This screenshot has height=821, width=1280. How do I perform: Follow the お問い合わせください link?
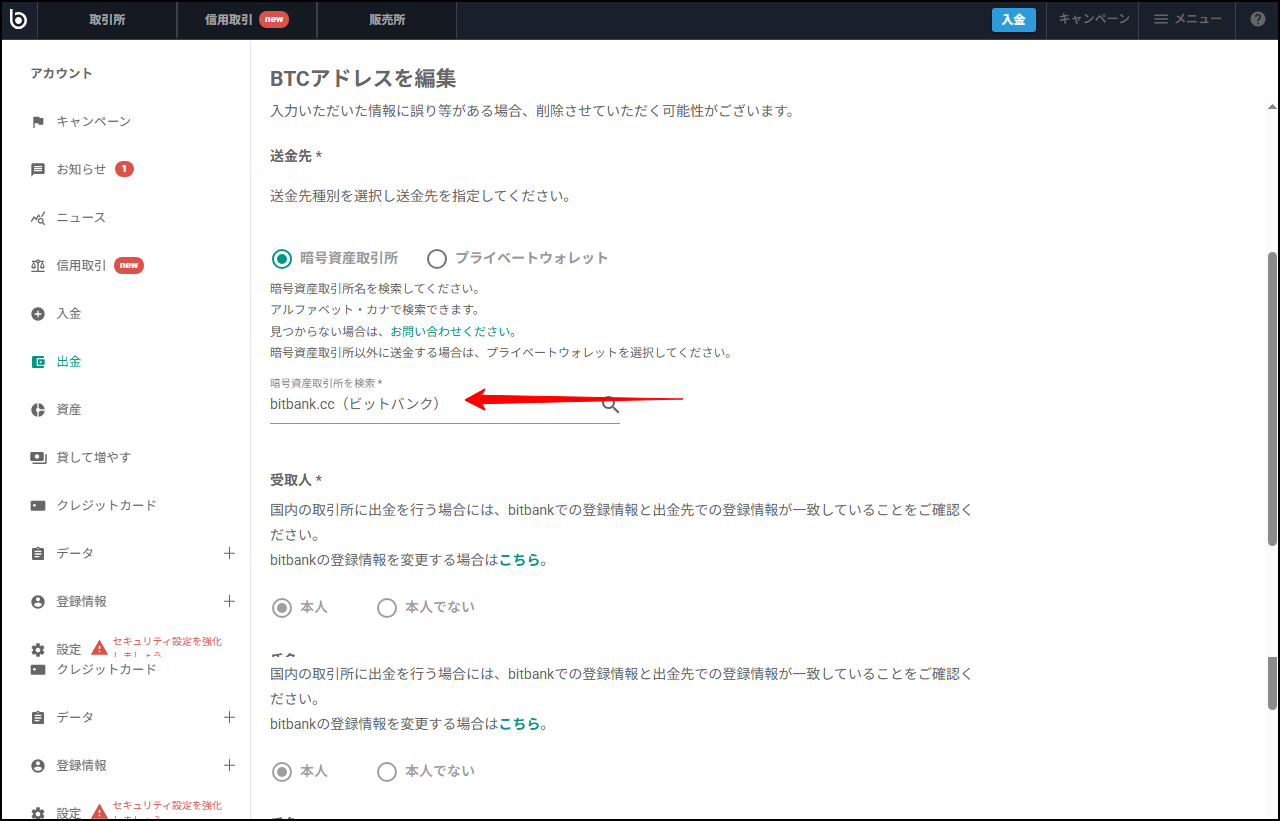[x=452, y=331]
